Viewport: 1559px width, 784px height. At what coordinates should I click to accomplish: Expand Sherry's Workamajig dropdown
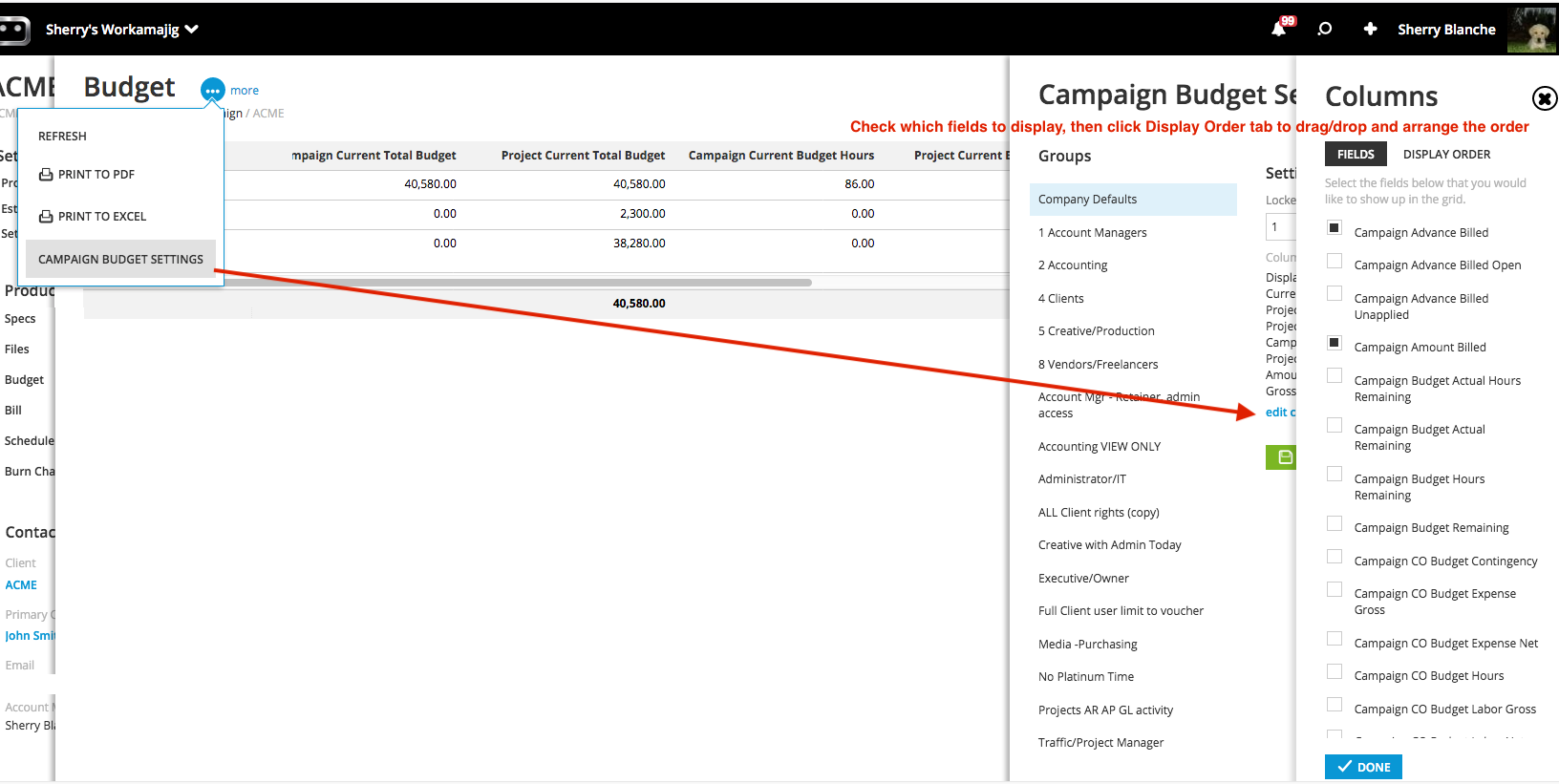pos(121,30)
